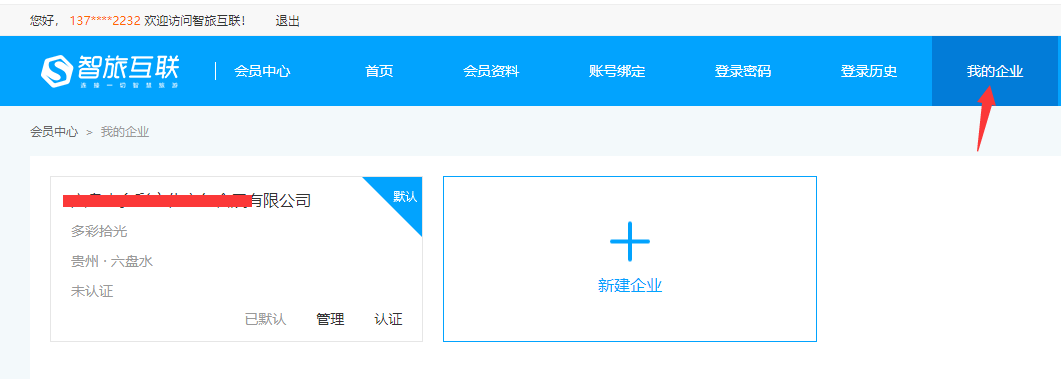Click the 管理 link on company card
Viewport: 1061px width, 379px height.
point(330,319)
